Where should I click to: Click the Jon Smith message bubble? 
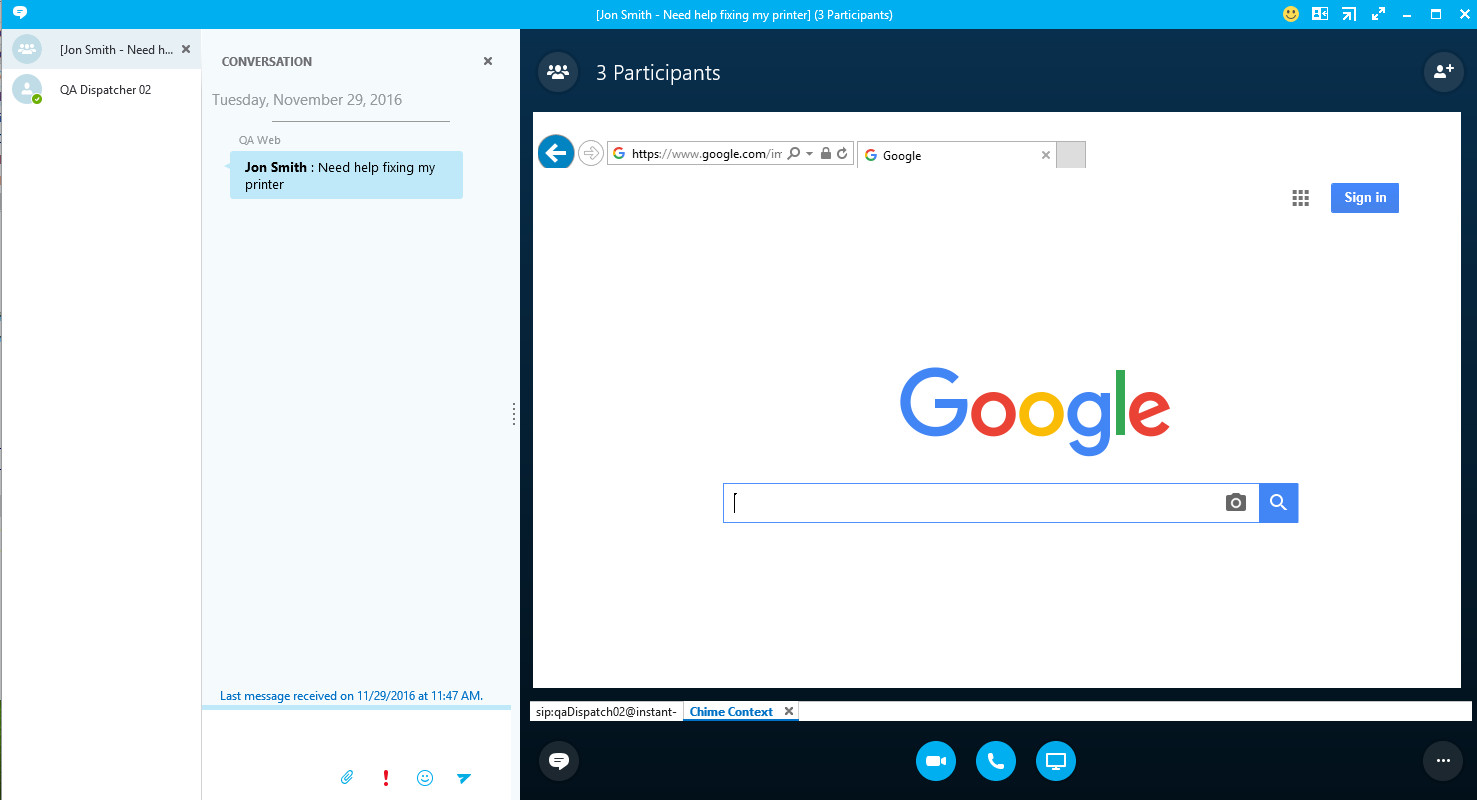(x=346, y=175)
